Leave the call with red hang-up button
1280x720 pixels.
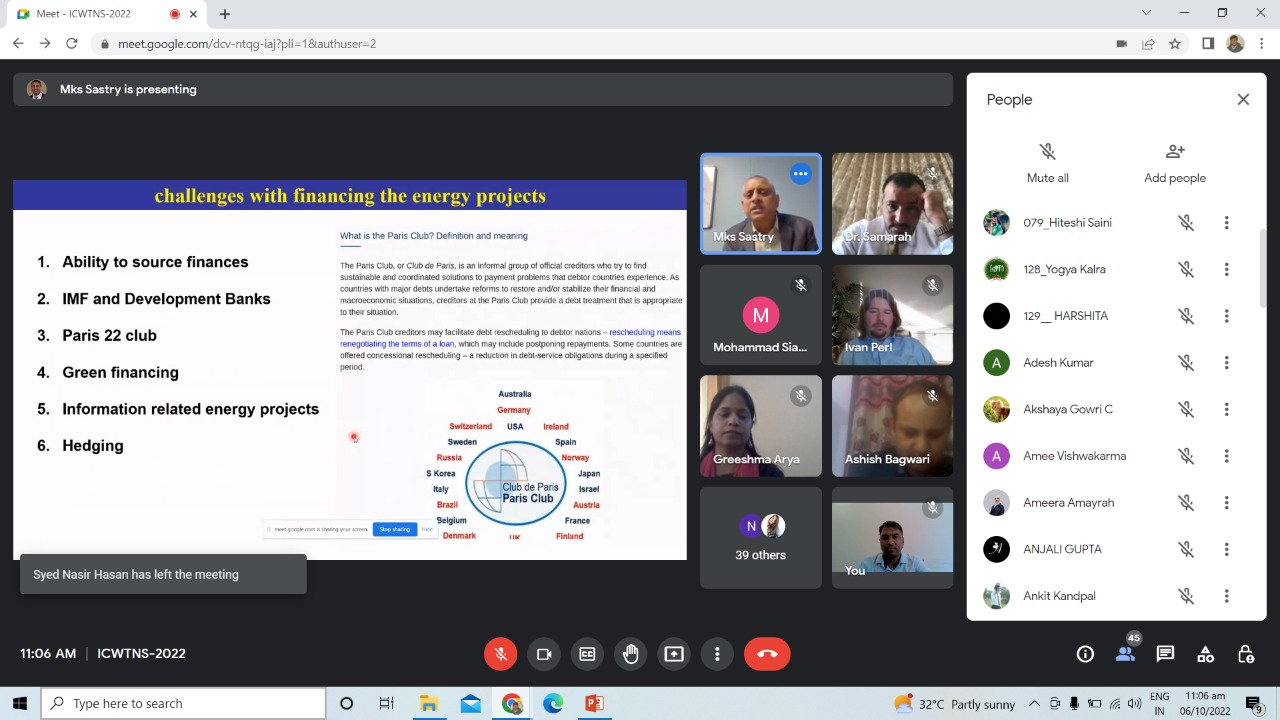click(x=767, y=654)
